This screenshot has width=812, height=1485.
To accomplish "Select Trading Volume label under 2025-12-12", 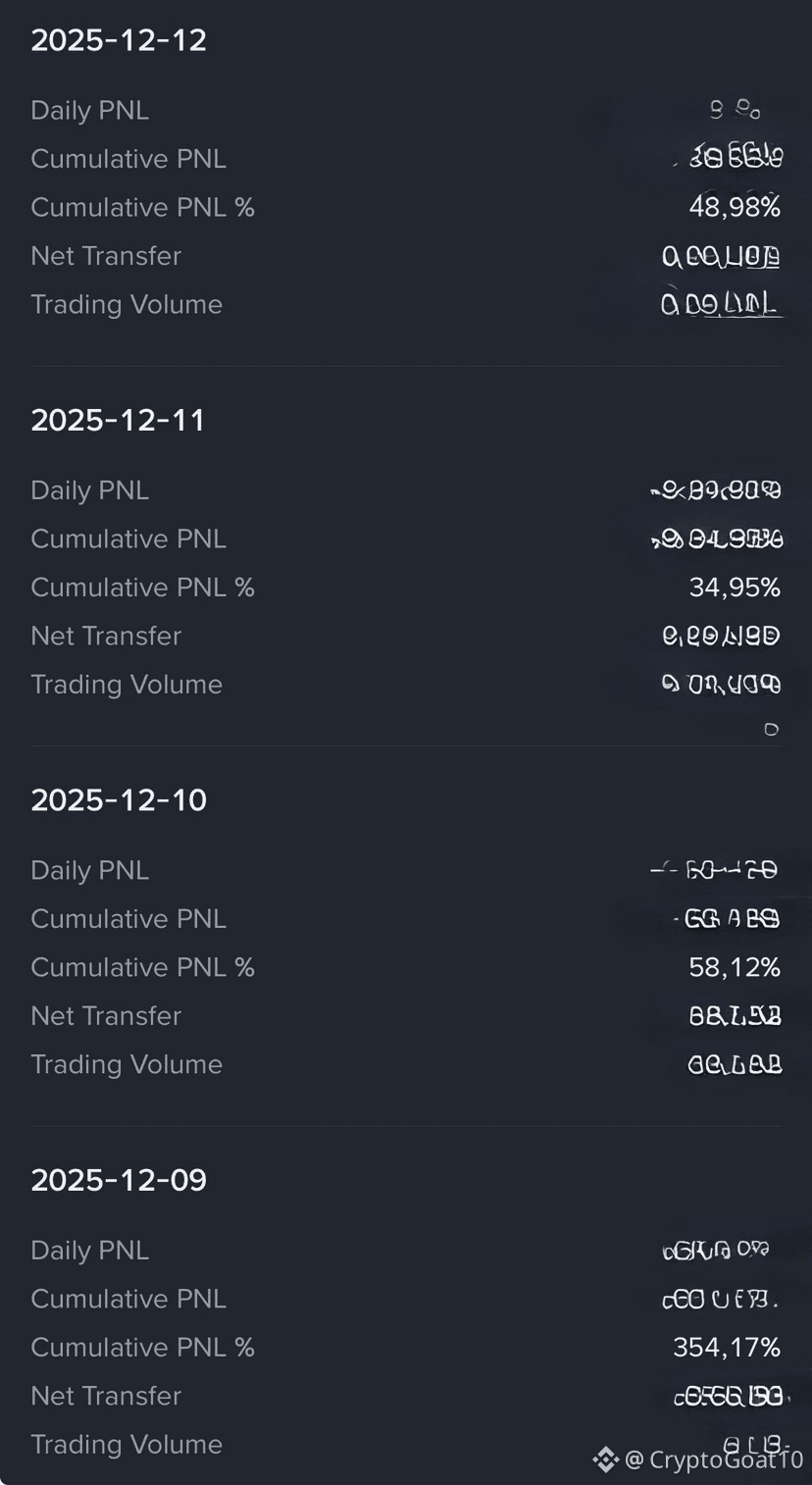I will [x=127, y=304].
